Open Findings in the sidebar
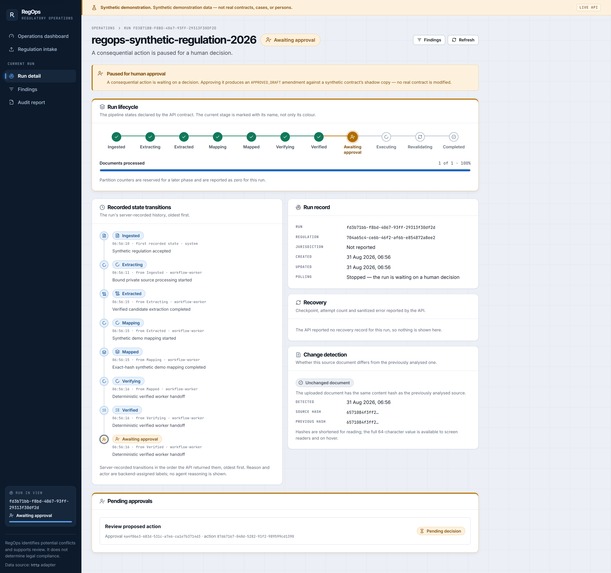This screenshot has height=573, width=611. pyautogui.click(x=40, y=89)
